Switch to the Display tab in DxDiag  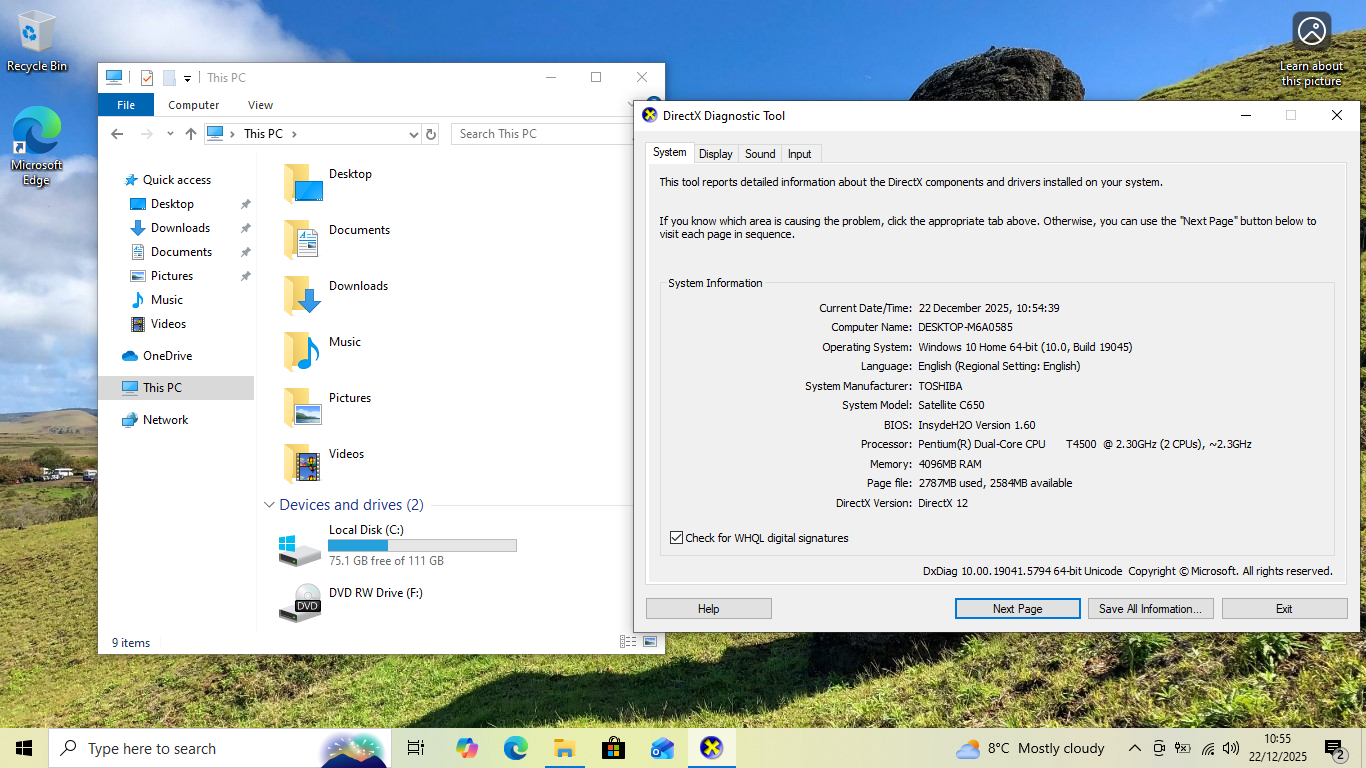(x=715, y=154)
